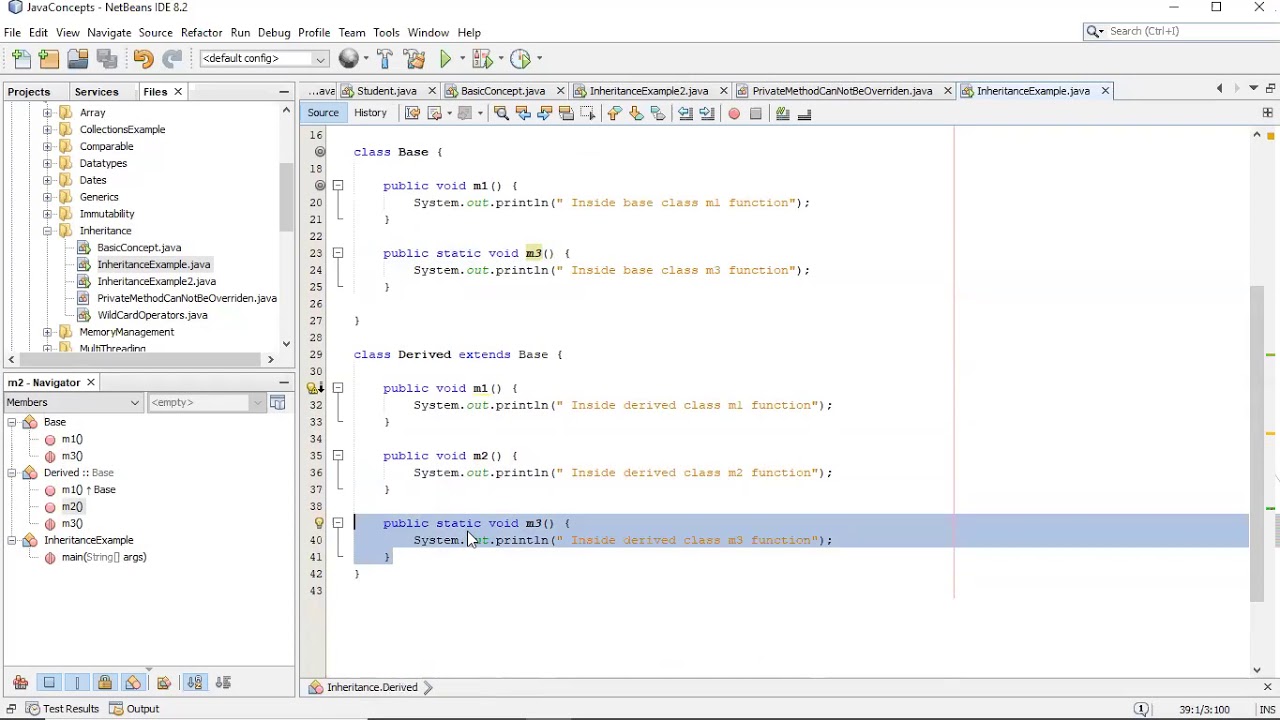Toggle Show Non-Public Members in Navigator
The image size is (1280, 720).
(105, 683)
